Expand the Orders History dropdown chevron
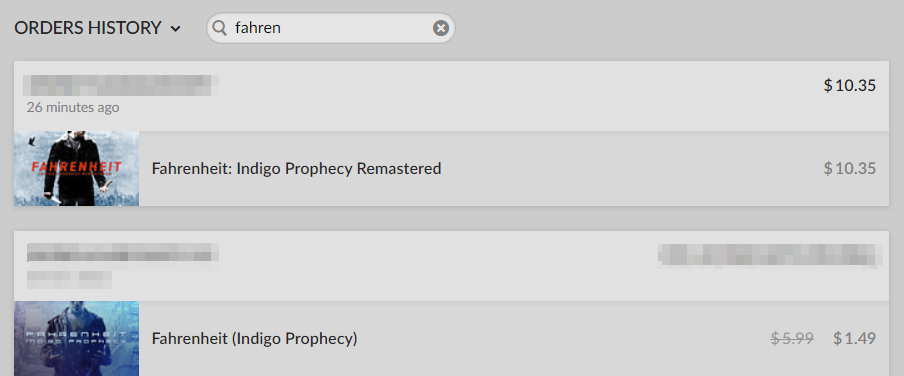 (176, 29)
